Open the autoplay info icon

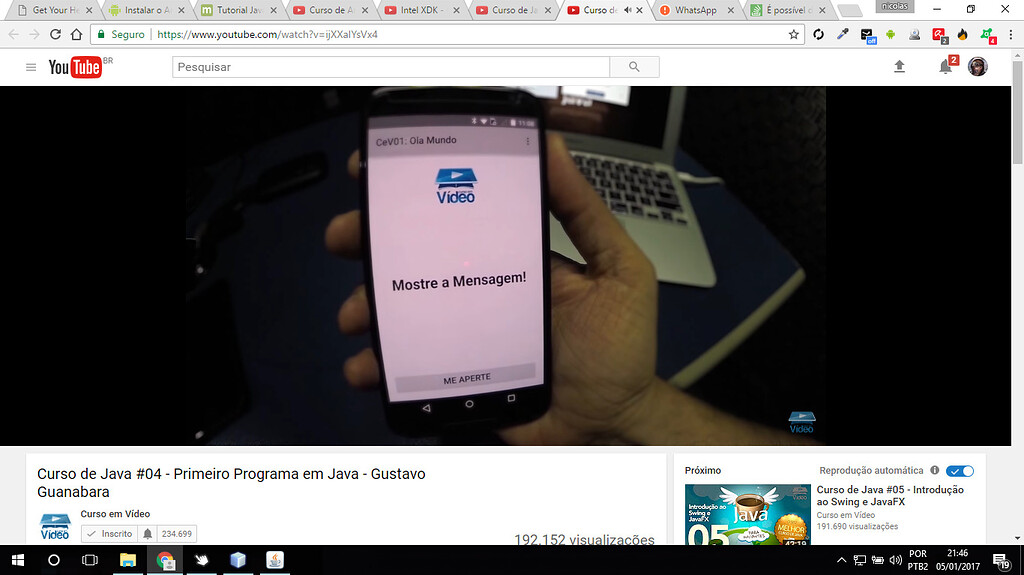[935, 470]
